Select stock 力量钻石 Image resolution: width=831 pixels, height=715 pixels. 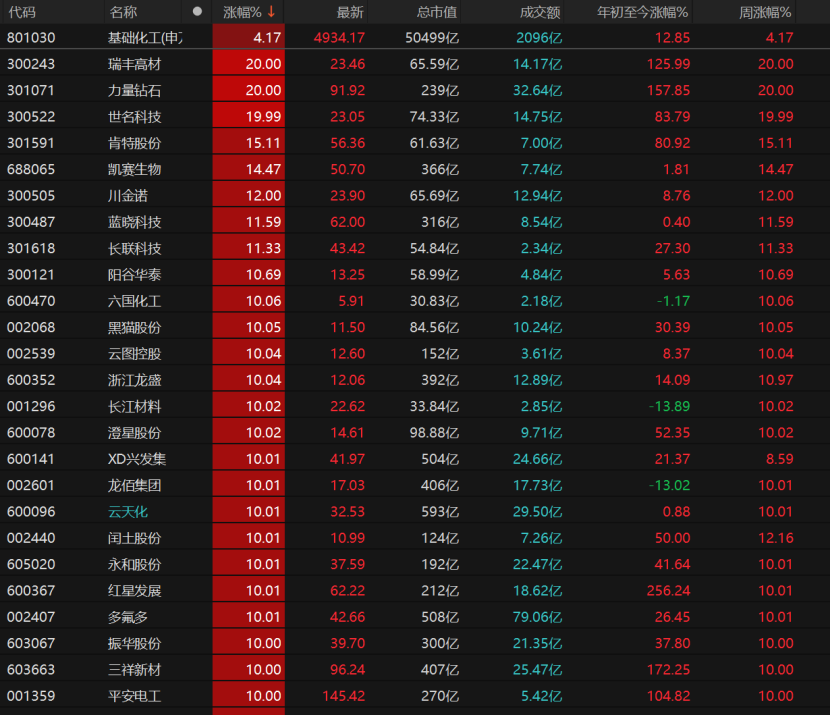134,90
